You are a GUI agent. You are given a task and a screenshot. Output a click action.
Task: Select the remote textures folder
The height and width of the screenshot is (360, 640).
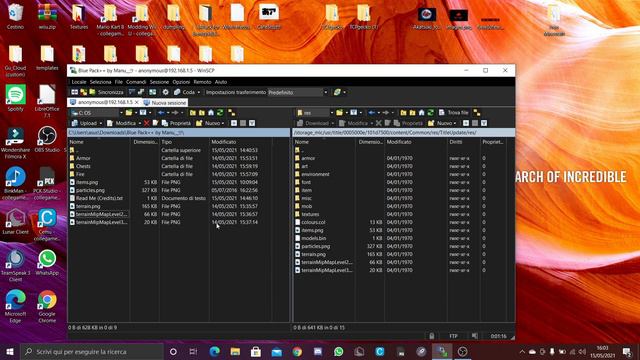[x=310, y=214]
